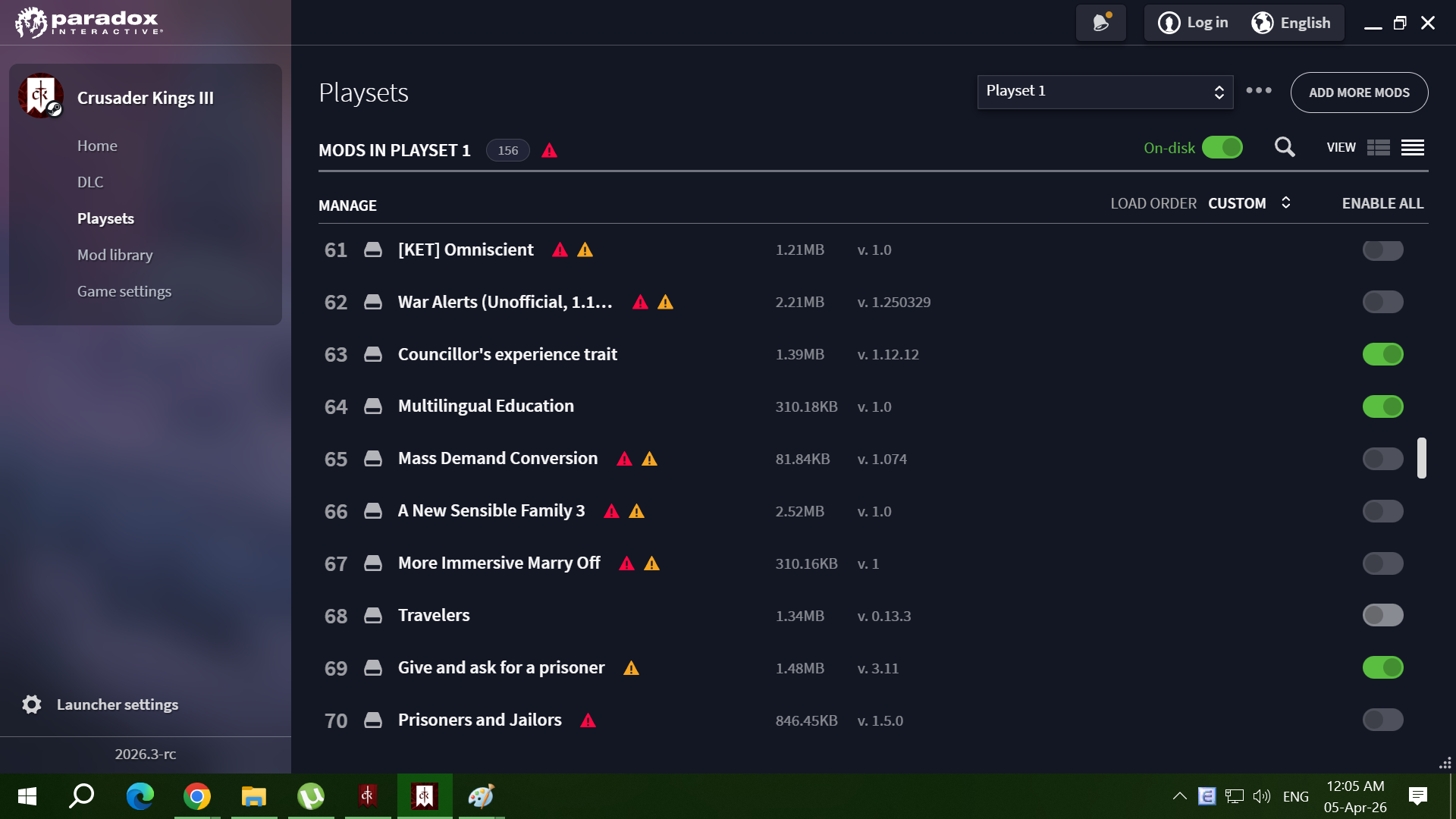This screenshot has height=819, width=1456.
Task: Open load order CUSTOM sort dropdown
Action: click(1249, 203)
